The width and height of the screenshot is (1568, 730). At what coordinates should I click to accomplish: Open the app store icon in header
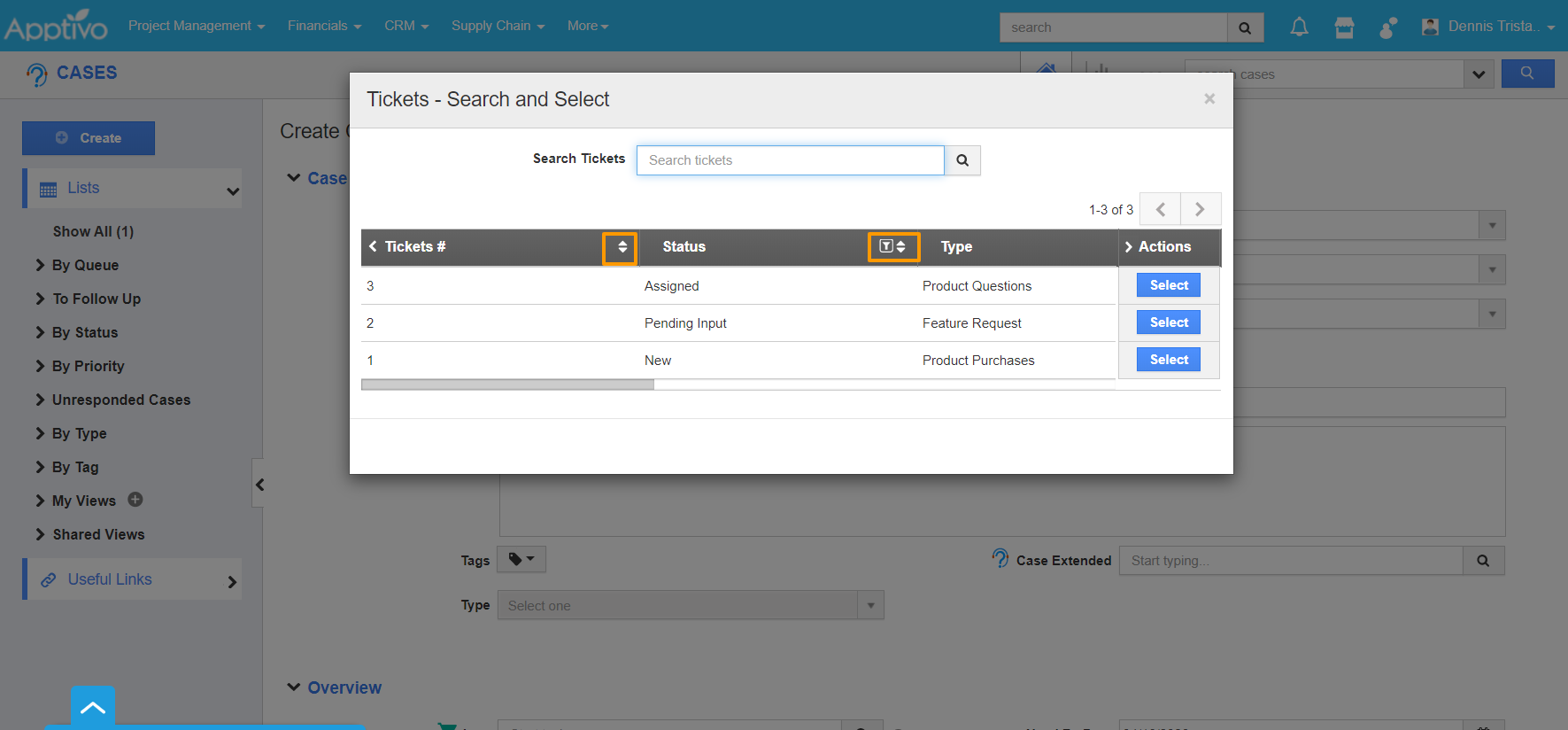(x=1344, y=27)
